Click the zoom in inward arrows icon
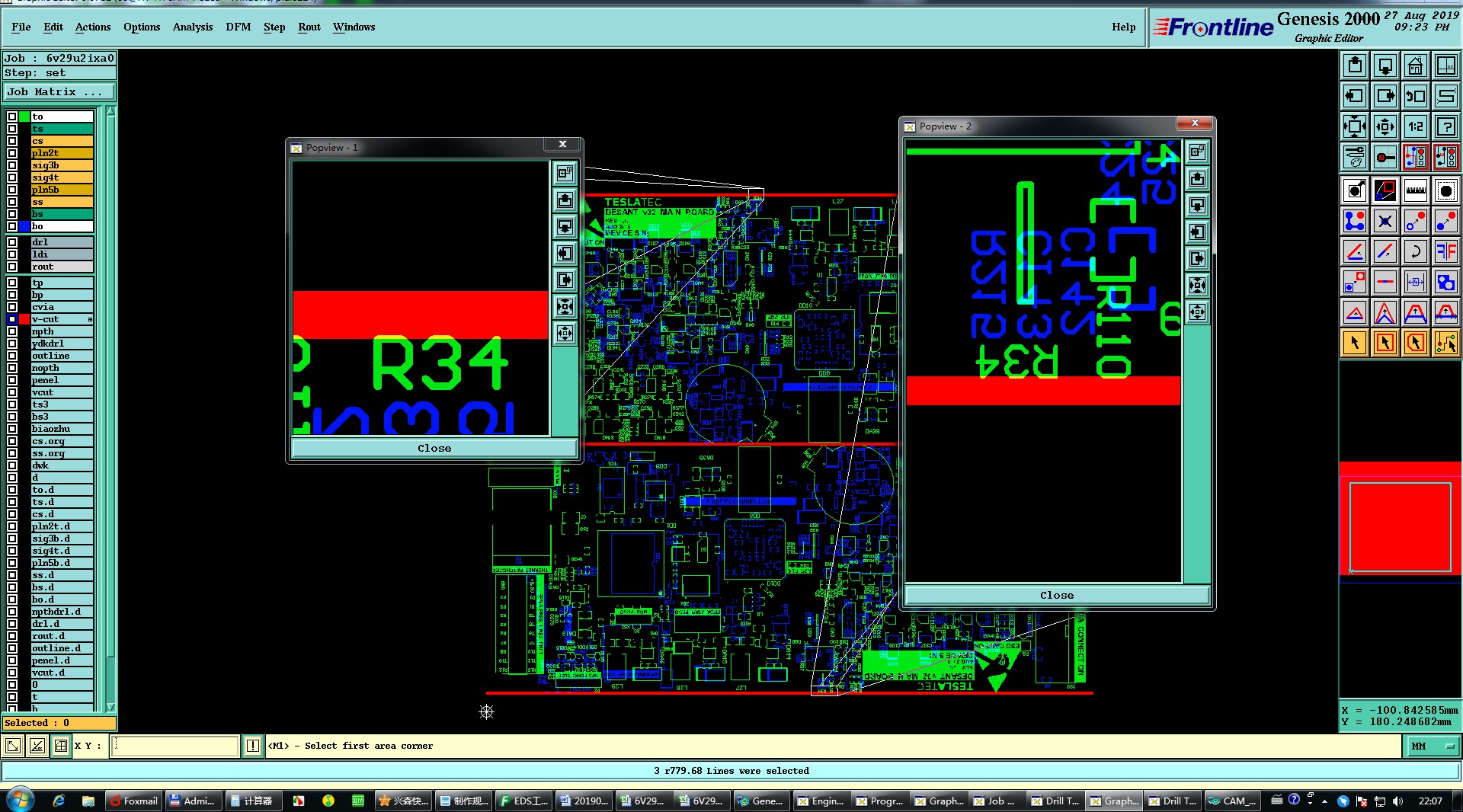The image size is (1463, 812). (1355, 126)
